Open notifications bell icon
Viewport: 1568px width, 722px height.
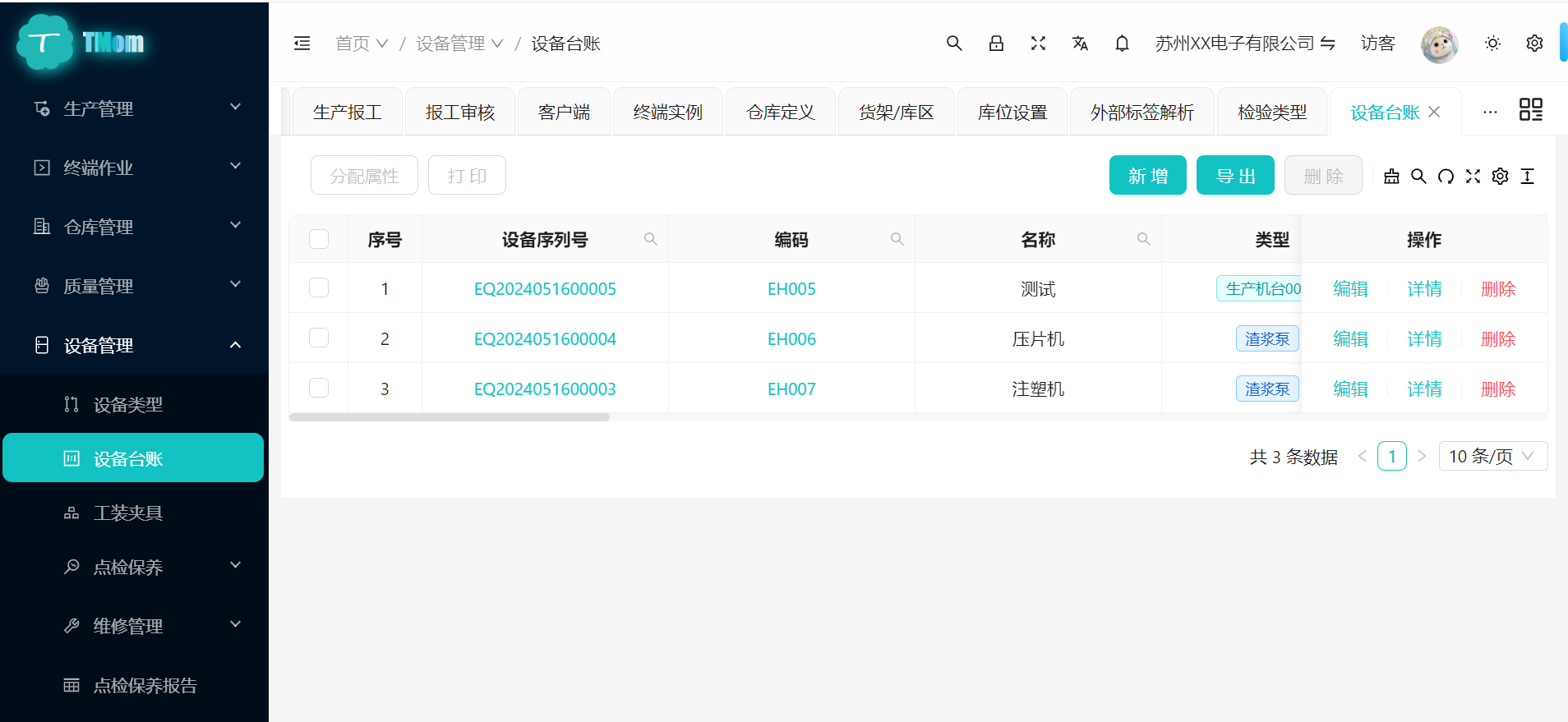point(1122,44)
